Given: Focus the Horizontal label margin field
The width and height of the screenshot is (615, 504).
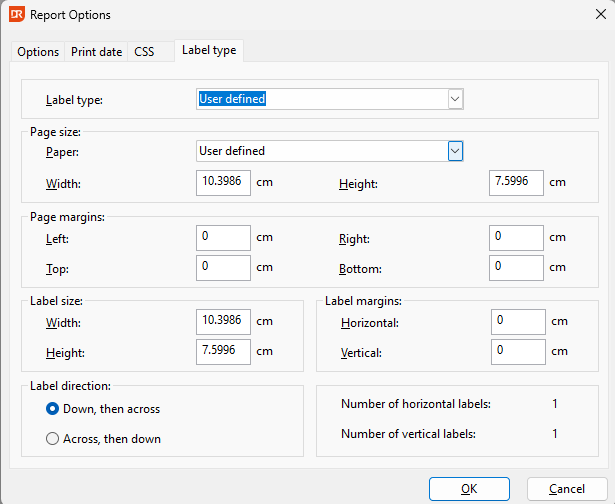Looking at the screenshot, I should (518, 322).
